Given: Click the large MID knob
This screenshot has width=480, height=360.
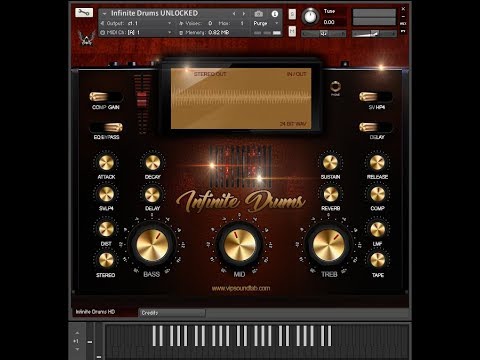Looking at the screenshot, I should 240,245.
